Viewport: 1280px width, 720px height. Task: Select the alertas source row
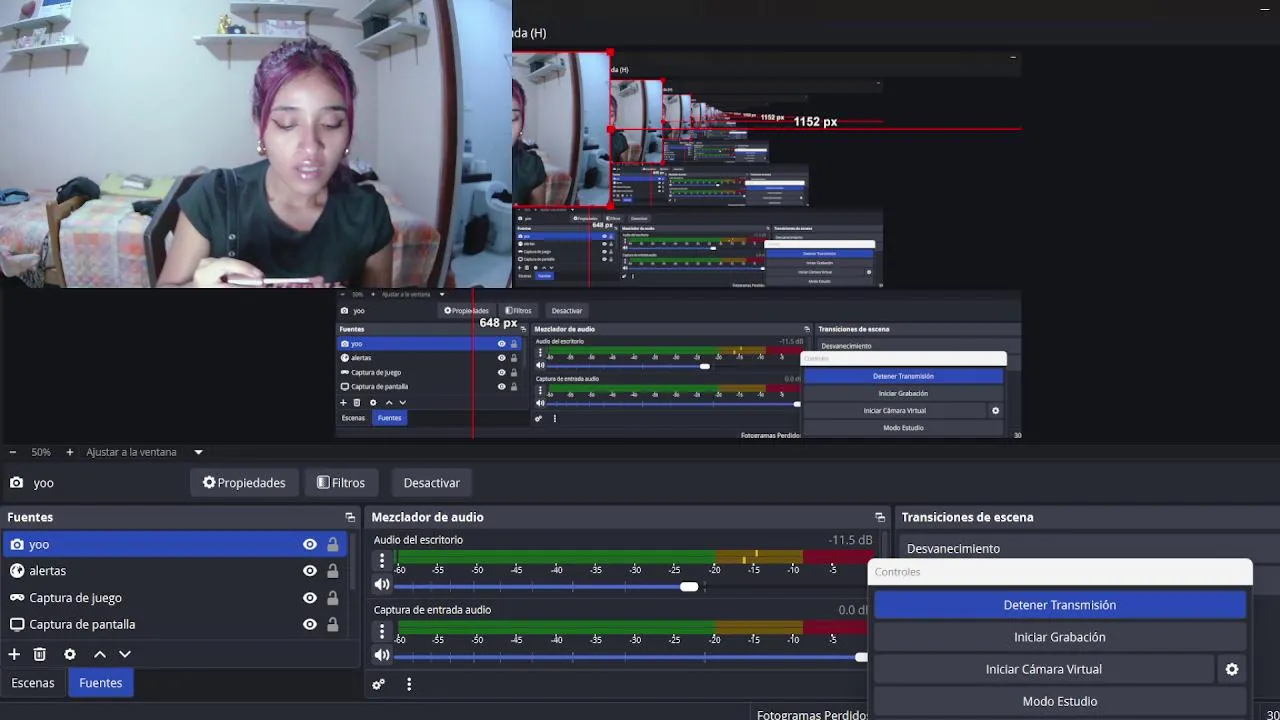pos(175,570)
